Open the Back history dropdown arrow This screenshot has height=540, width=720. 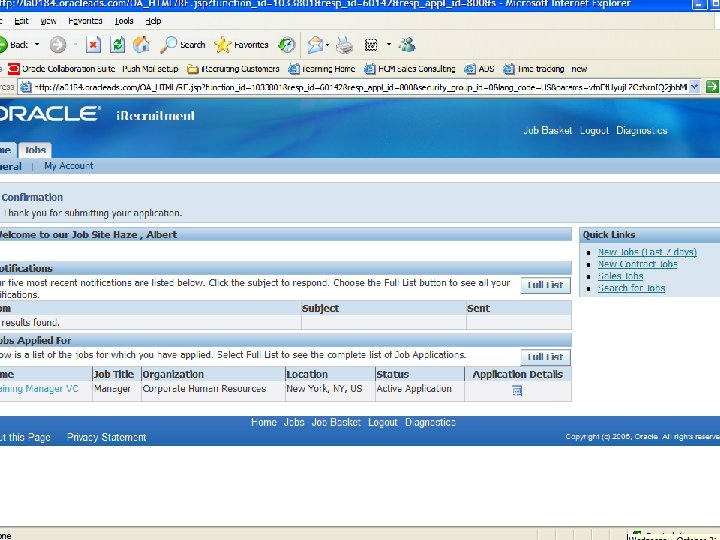(37, 45)
